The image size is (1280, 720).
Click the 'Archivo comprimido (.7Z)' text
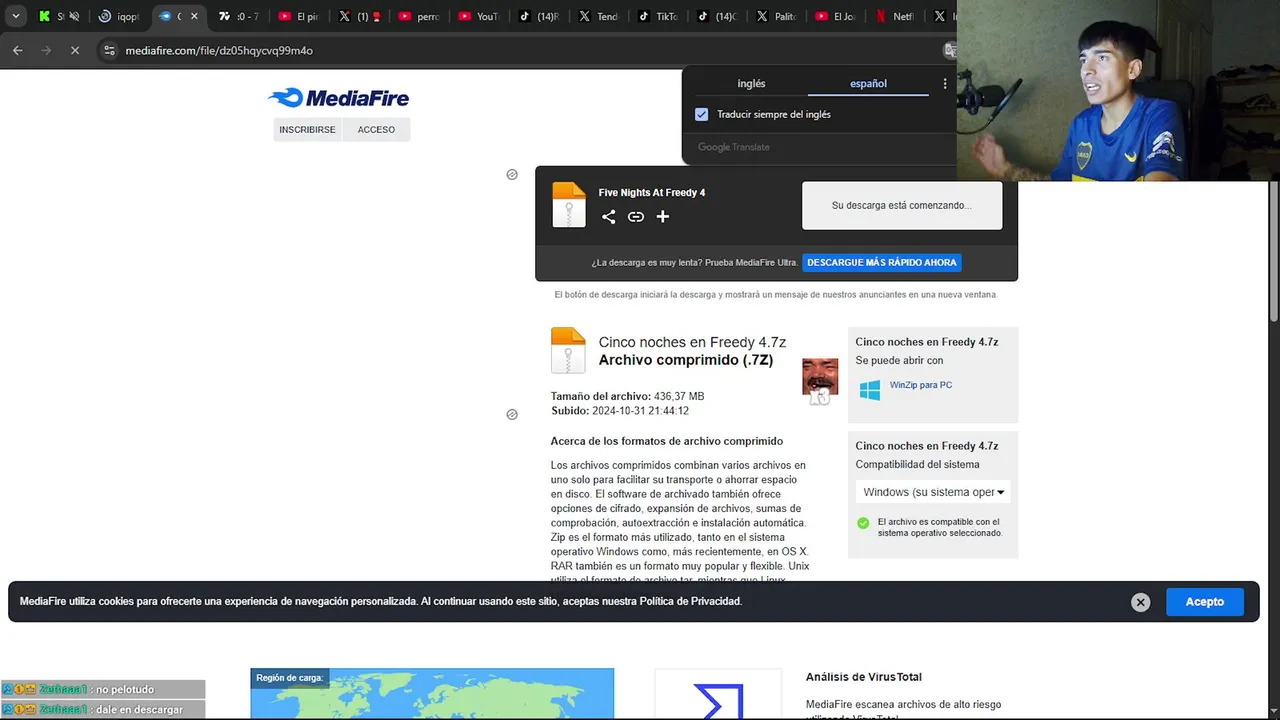[686, 360]
